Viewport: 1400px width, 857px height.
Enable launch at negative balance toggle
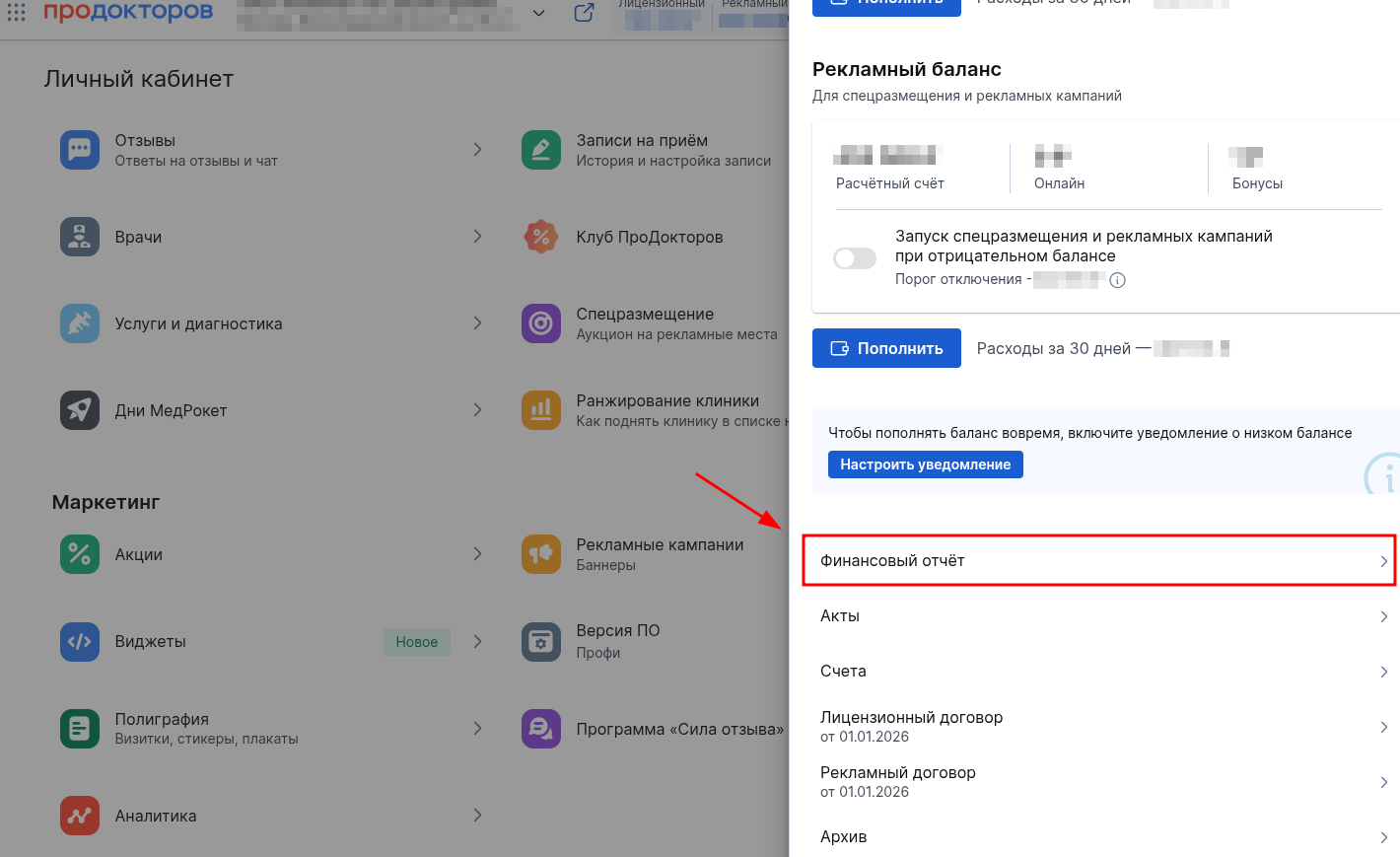click(855, 258)
